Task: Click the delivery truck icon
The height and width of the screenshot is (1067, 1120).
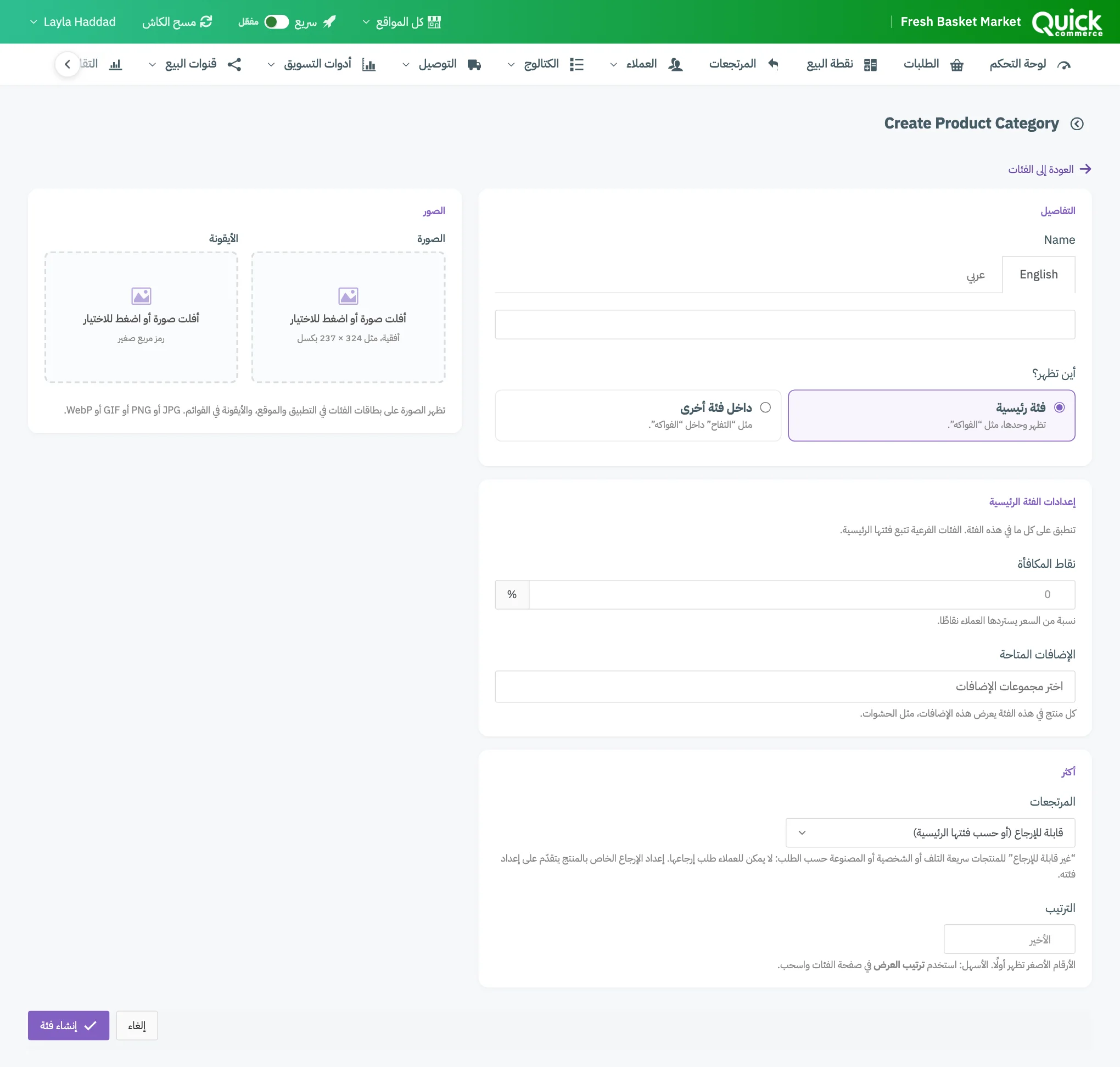Action: (474, 65)
